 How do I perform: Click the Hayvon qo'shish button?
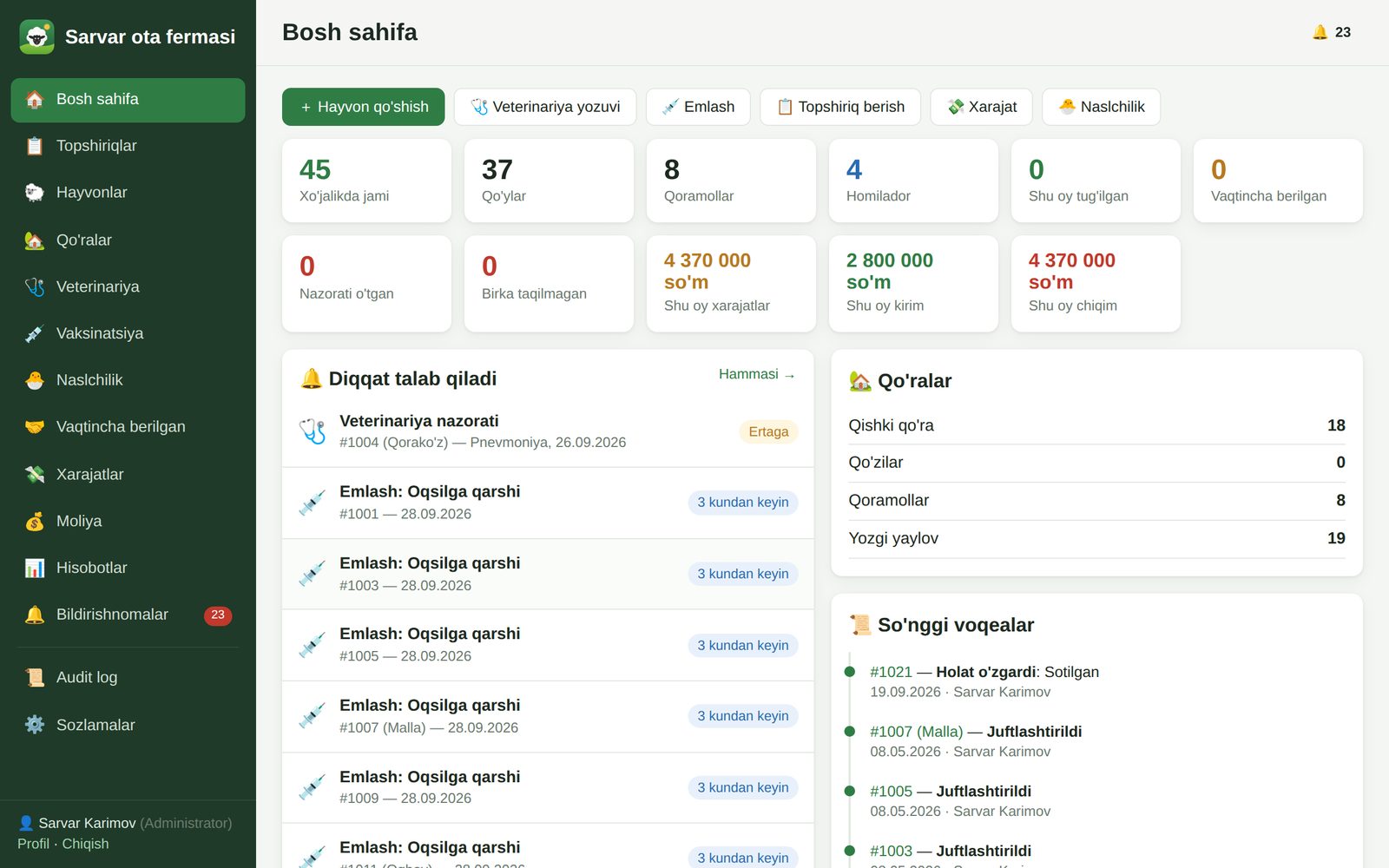(363, 107)
